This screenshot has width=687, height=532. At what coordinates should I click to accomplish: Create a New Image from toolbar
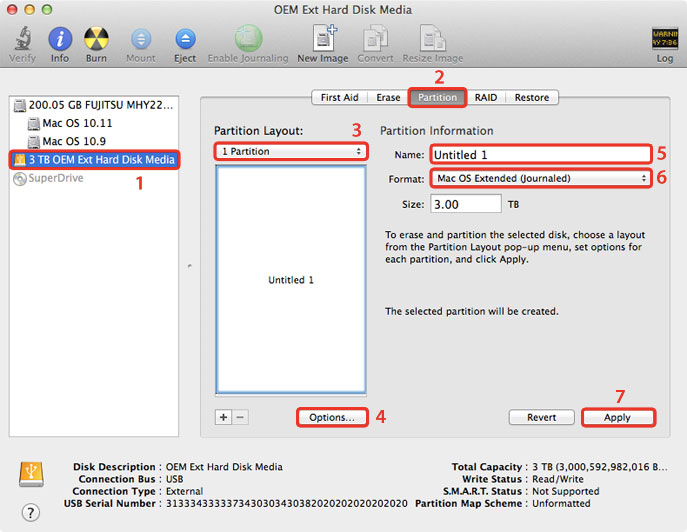[322, 39]
